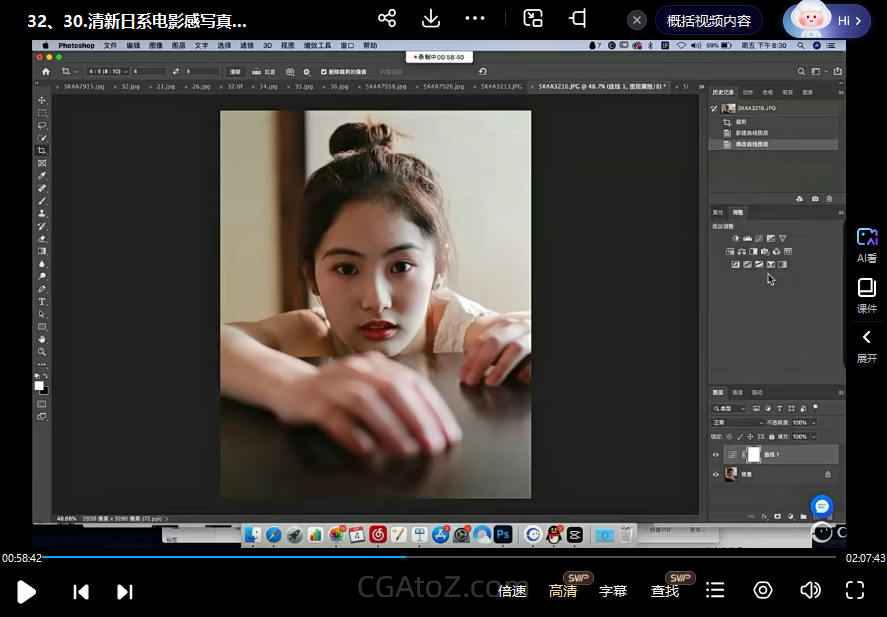Click the blue chat bubble icon
The width and height of the screenshot is (887, 617).
(822, 506)
